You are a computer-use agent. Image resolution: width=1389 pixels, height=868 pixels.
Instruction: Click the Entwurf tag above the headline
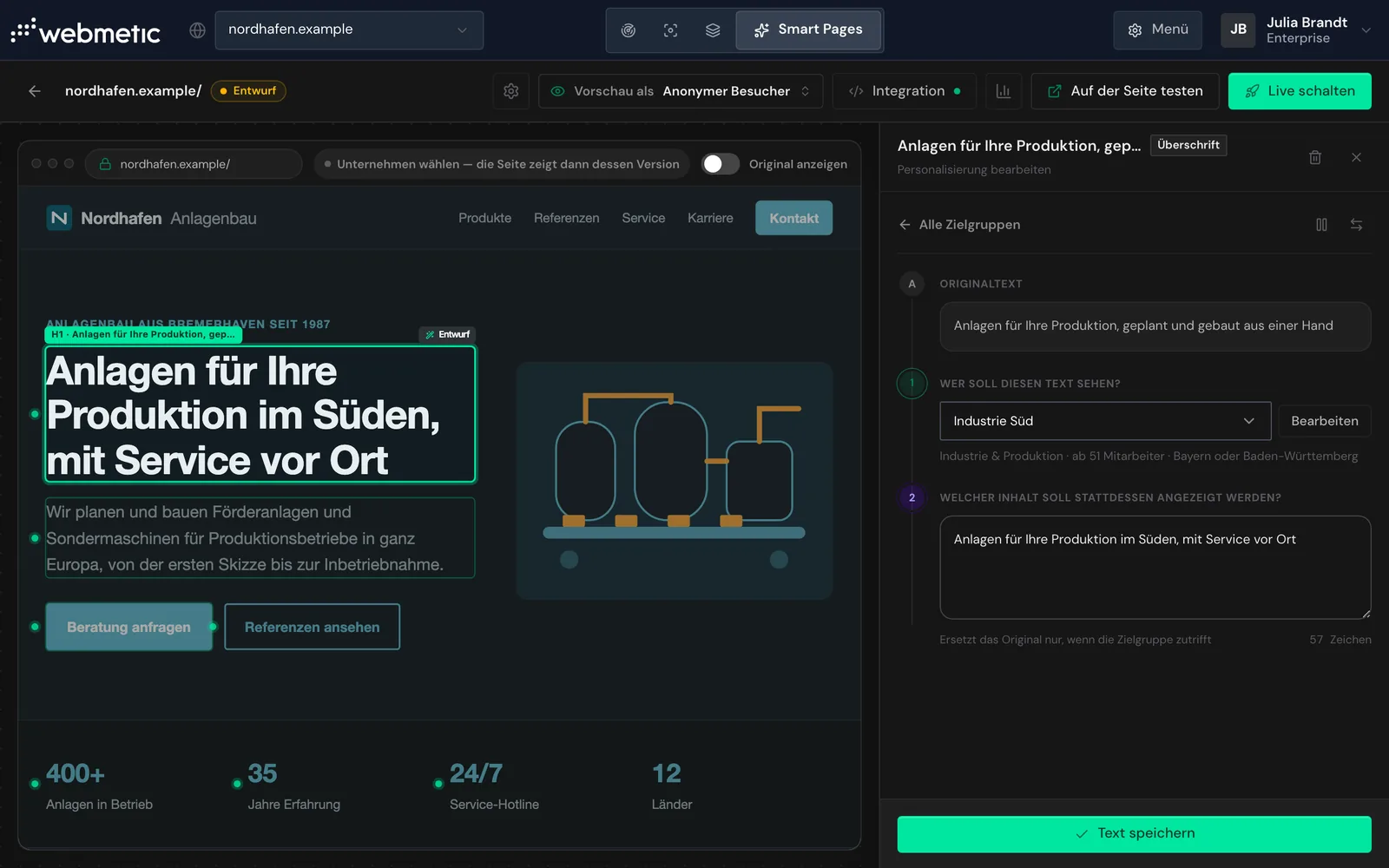[x=448, y=334]
